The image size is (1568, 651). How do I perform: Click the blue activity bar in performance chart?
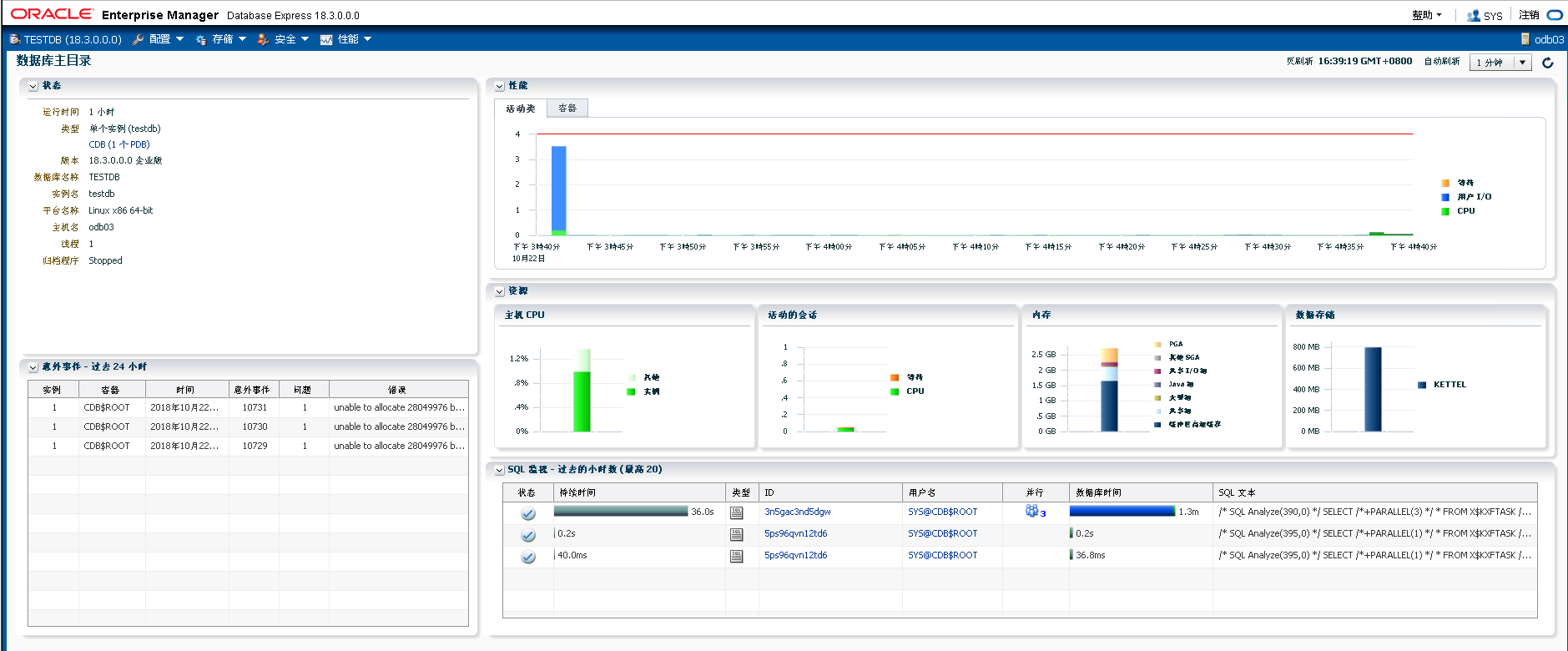pyautogui.click(x=559, y=189)
